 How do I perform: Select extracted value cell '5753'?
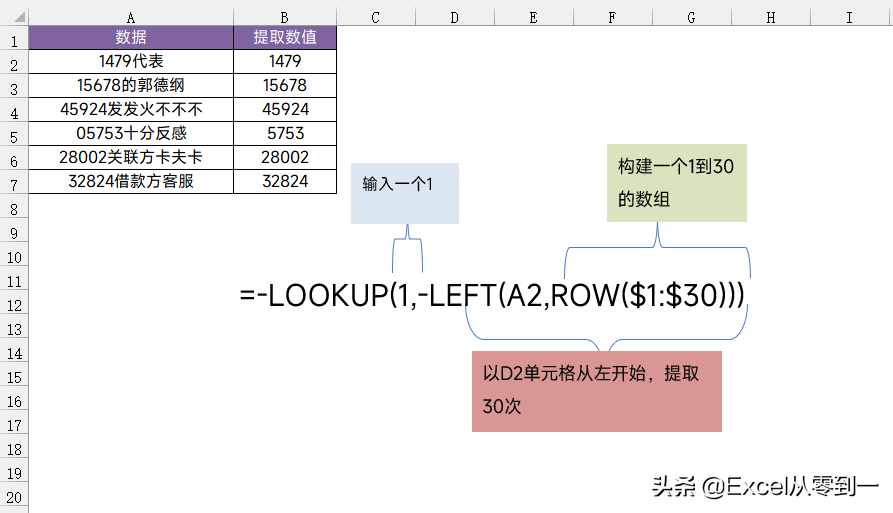tap(285, 133)
